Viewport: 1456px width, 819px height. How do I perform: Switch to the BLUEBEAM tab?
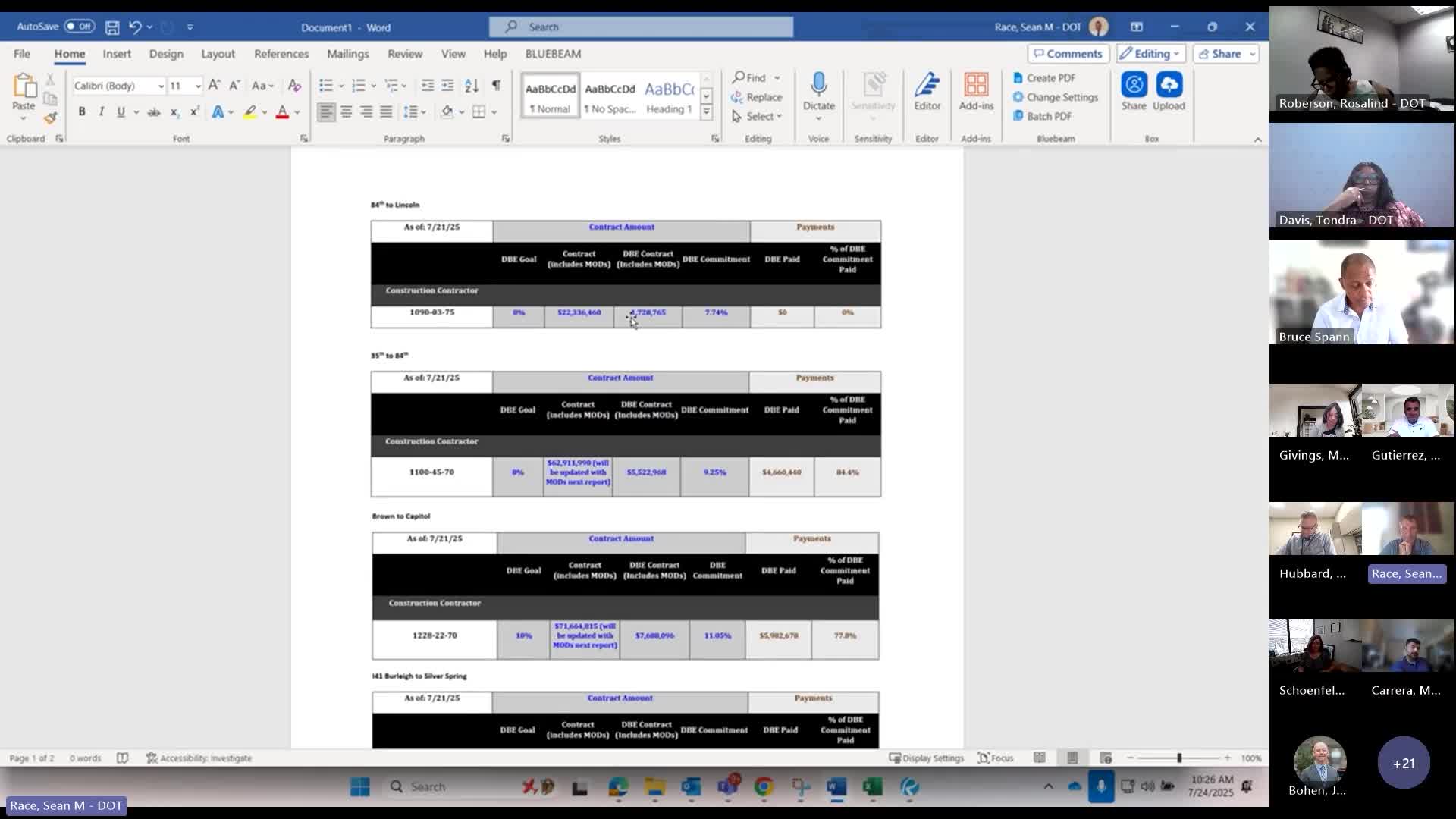coord(553,54)
